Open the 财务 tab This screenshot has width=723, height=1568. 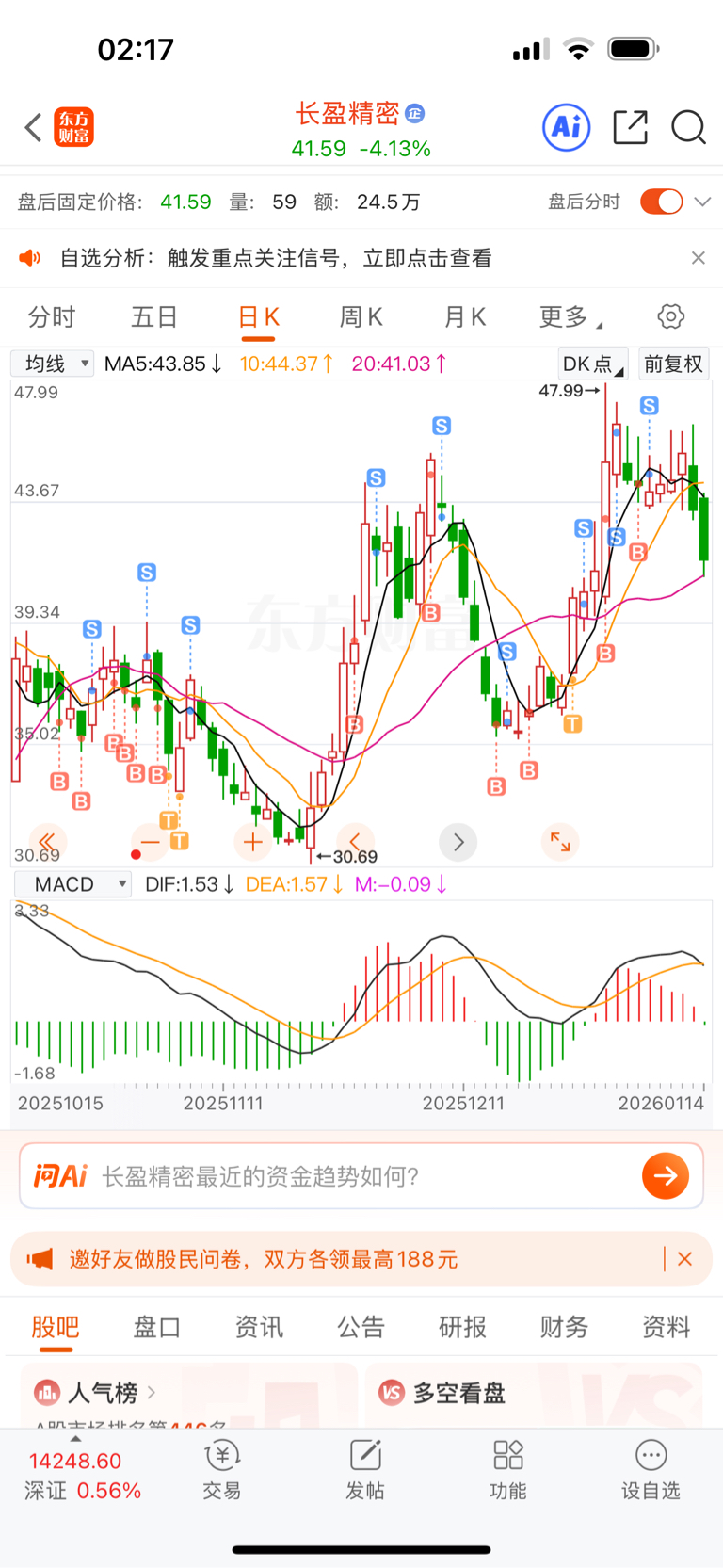point(565,1327)
